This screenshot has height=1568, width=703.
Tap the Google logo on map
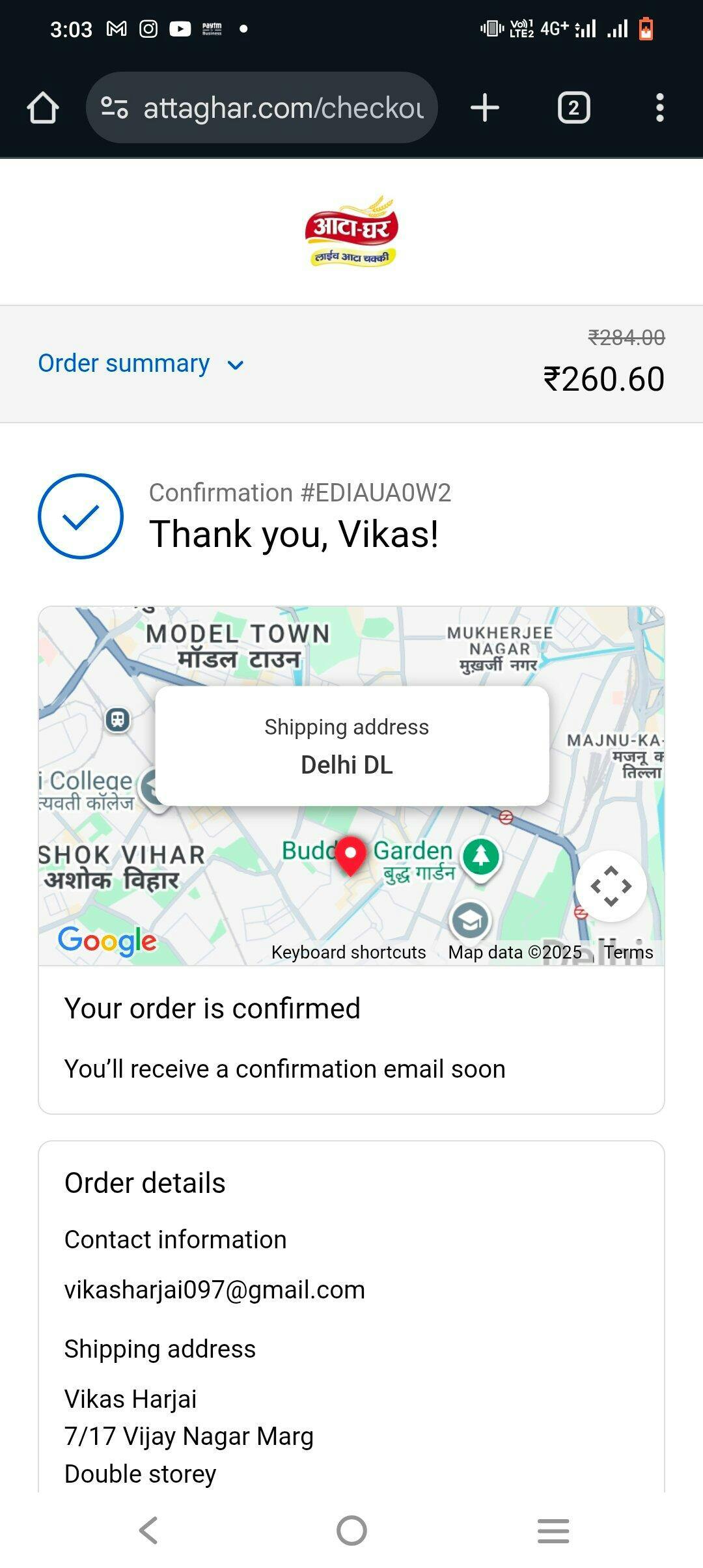[x=107, y=941]
